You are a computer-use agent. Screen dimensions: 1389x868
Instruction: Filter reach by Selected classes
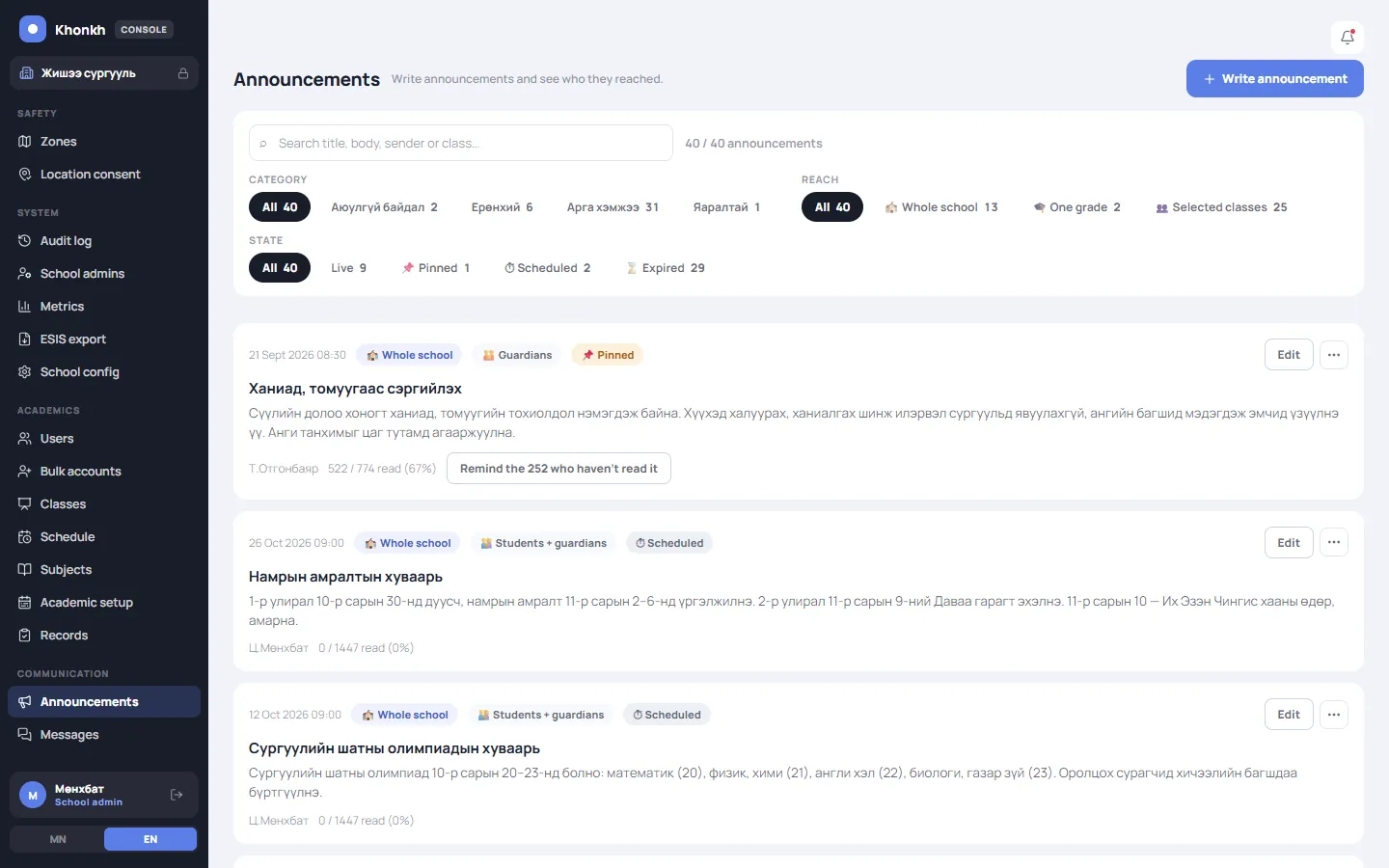click(1221, 207)
